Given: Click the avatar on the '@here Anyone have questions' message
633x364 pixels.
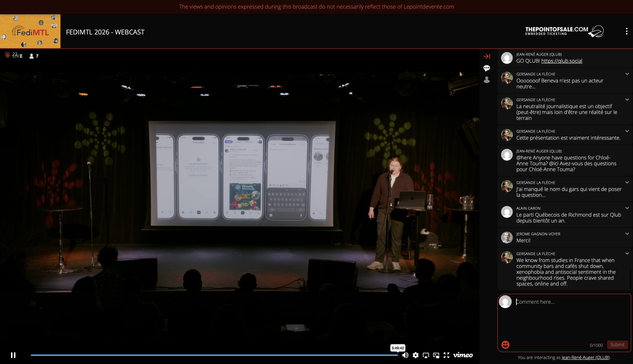Looking at the screenshot, I should (x=507, y=155).
